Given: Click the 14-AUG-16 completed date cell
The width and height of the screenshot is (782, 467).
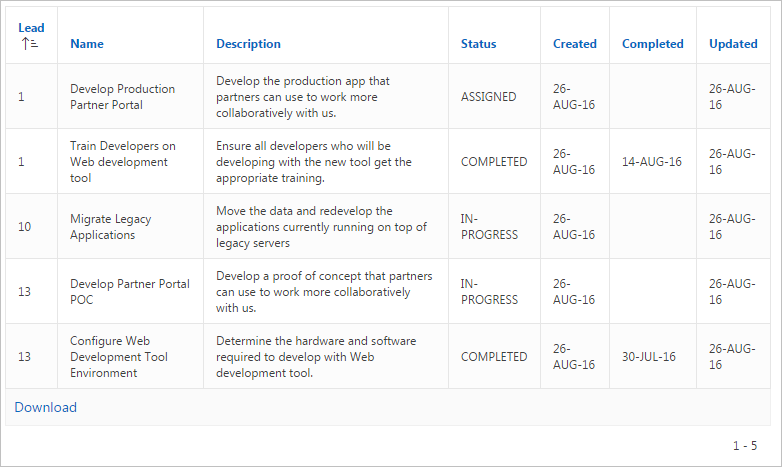Looking at the screenshot, I should click(652, 162).
